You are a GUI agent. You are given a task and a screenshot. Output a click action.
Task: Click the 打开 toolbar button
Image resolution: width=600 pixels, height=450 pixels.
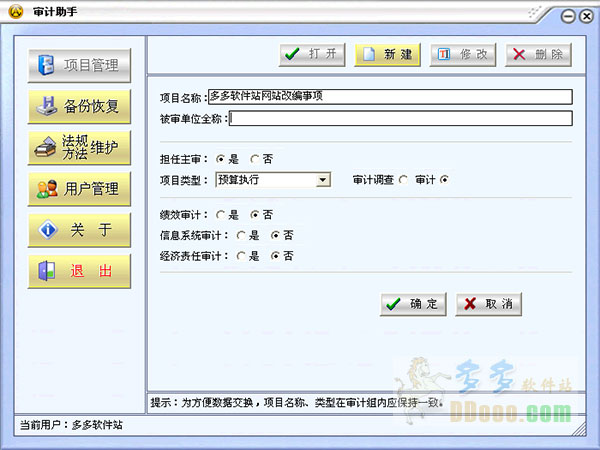tap(312, 55)
